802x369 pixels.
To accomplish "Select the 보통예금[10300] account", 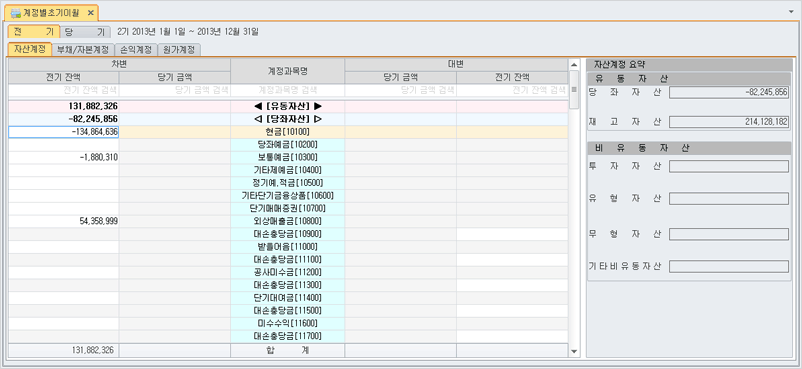I will tap(287, 158).
